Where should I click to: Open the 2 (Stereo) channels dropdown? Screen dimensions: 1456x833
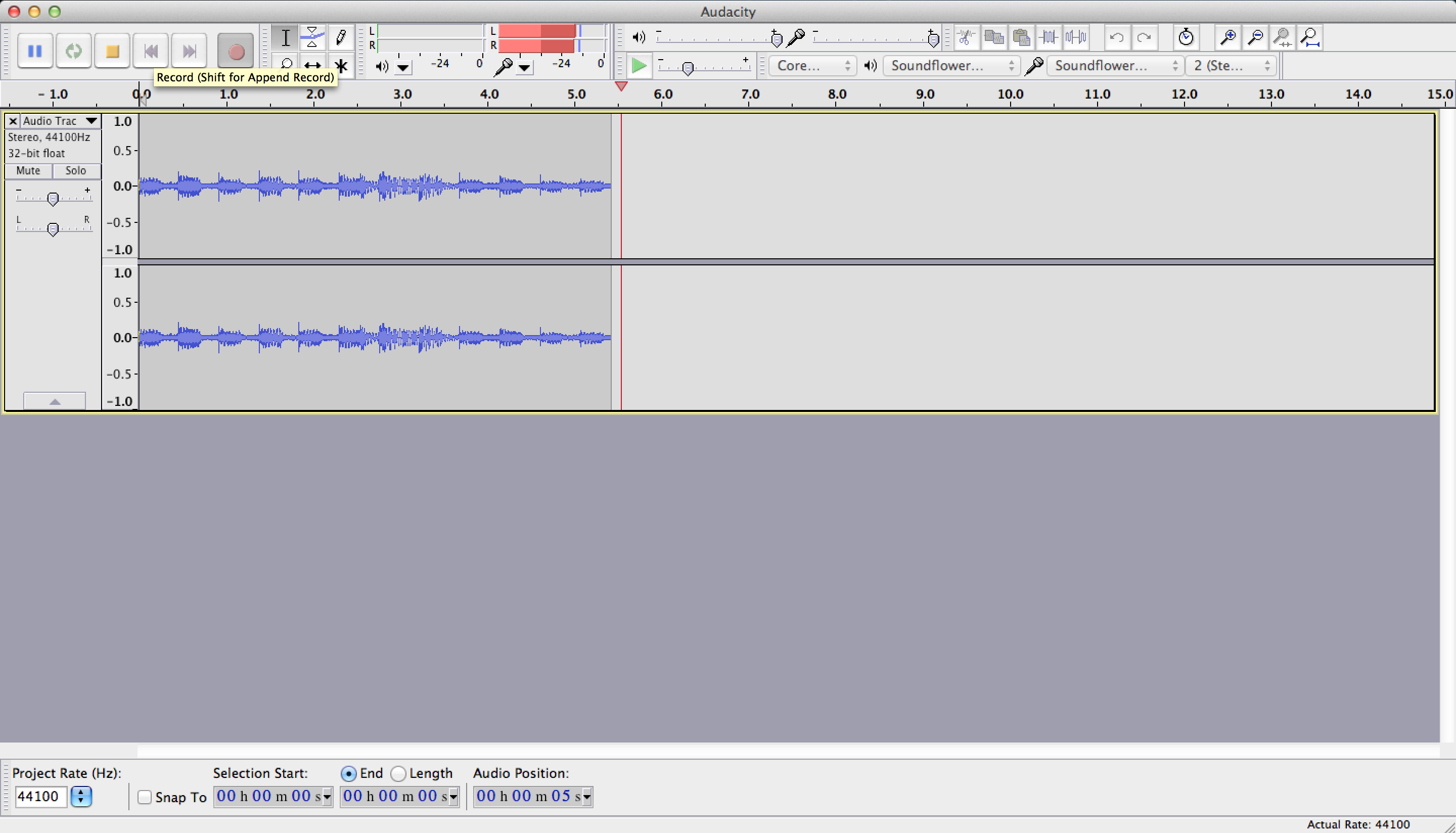pyautogui.click(x=1231, y=66)
